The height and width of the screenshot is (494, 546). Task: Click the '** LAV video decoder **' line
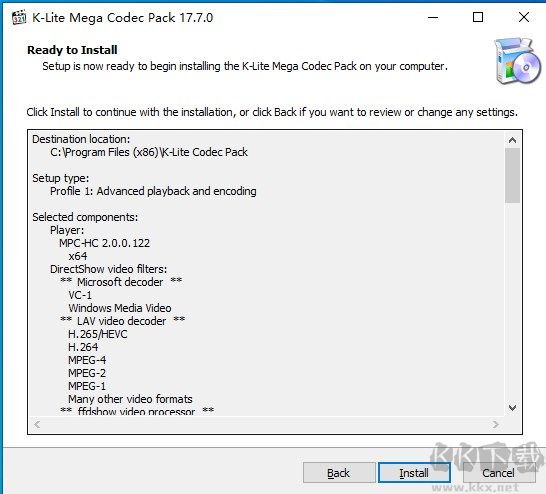click(122, 321)
